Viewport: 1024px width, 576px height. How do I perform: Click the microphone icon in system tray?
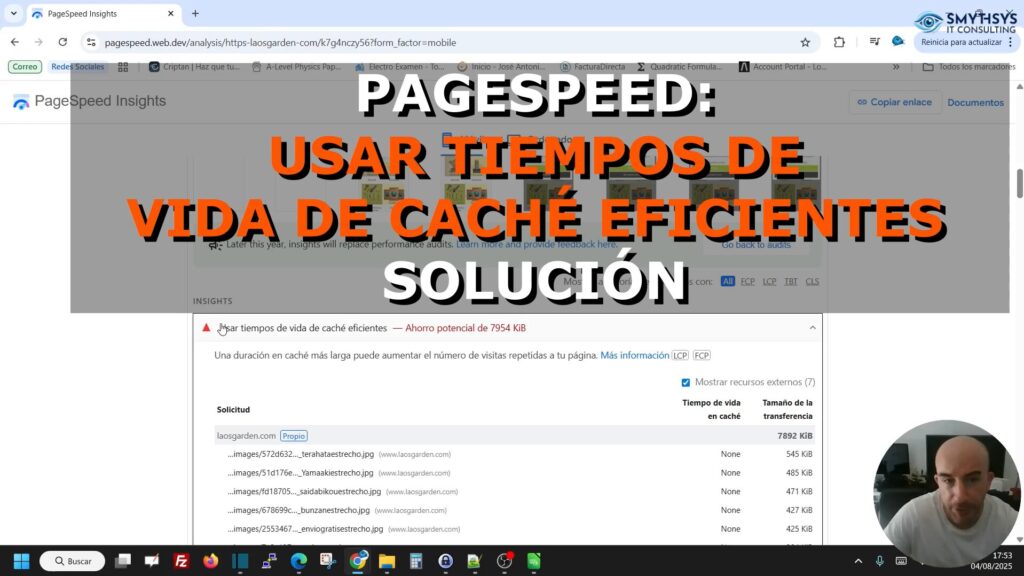(880, 561)
